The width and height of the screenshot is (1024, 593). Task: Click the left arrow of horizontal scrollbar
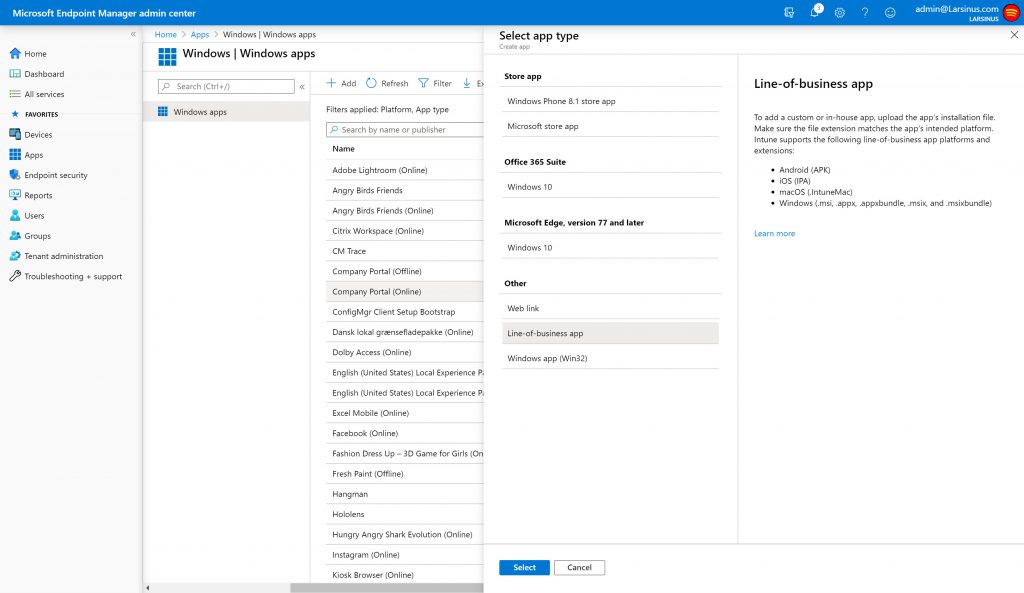click(148, 588)
